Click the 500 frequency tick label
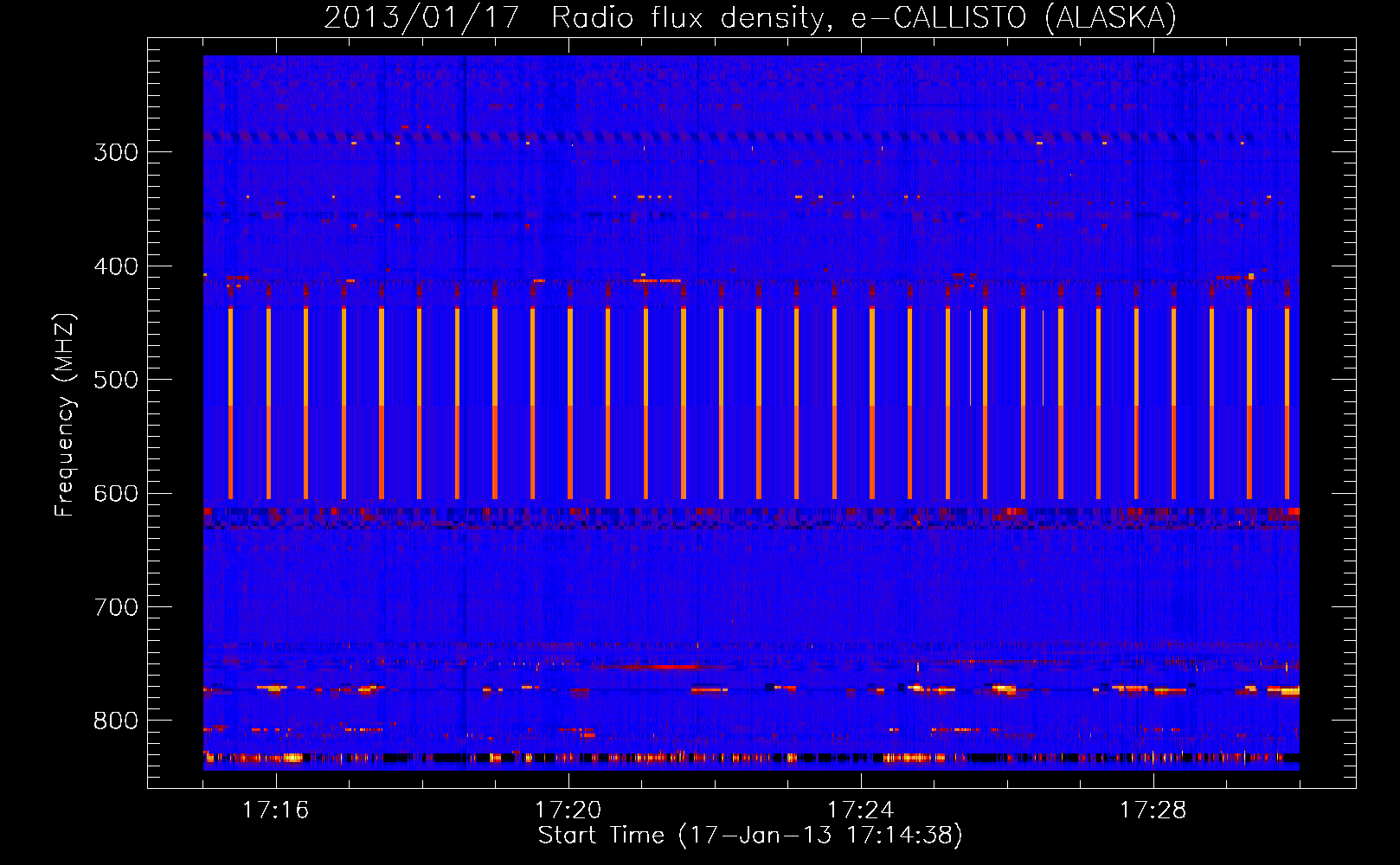 click(116, 380)
